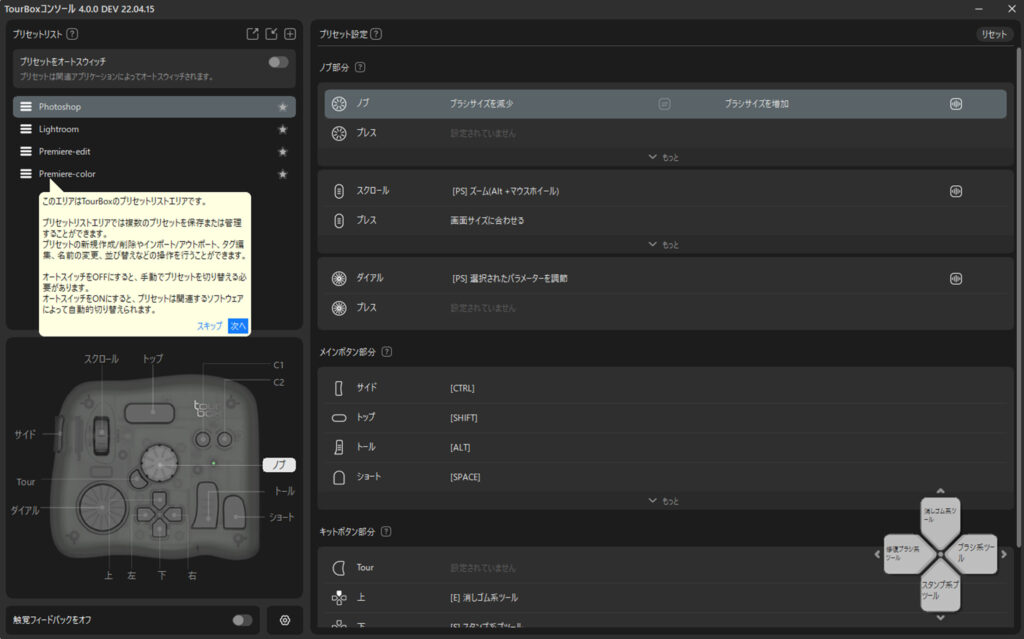Select 修復ブラシ系ツール on D-pad overlay

pos(906,553)
